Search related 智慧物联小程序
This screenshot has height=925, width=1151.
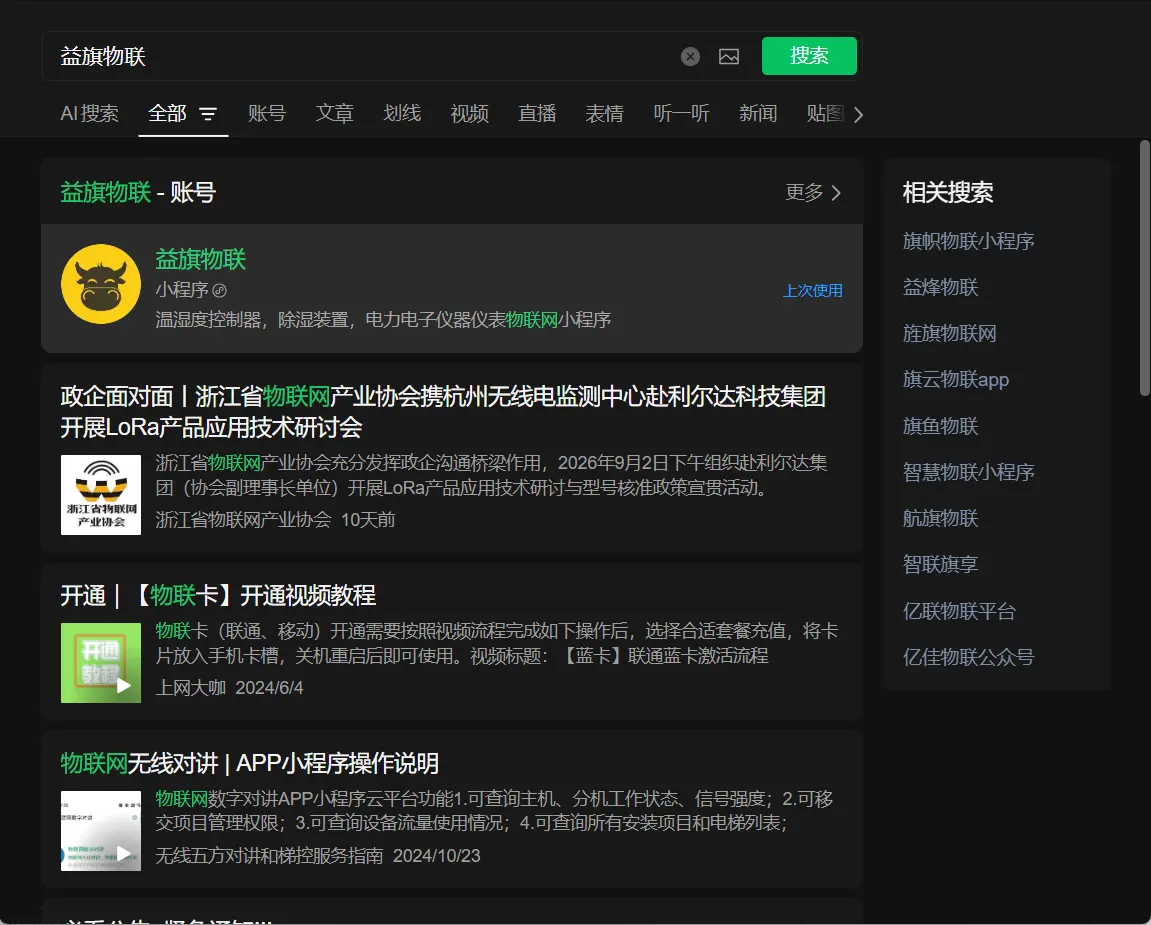tap(968, 472)
